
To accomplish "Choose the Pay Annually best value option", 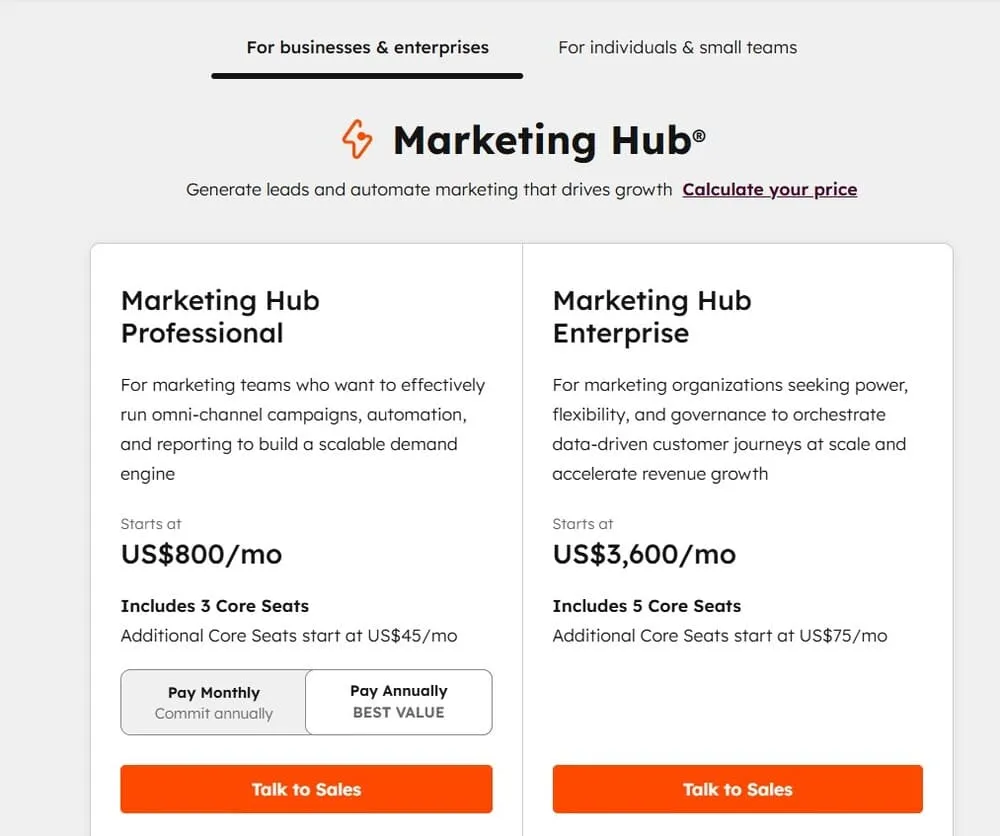I will pyautogui.click(x=398, y=702).
